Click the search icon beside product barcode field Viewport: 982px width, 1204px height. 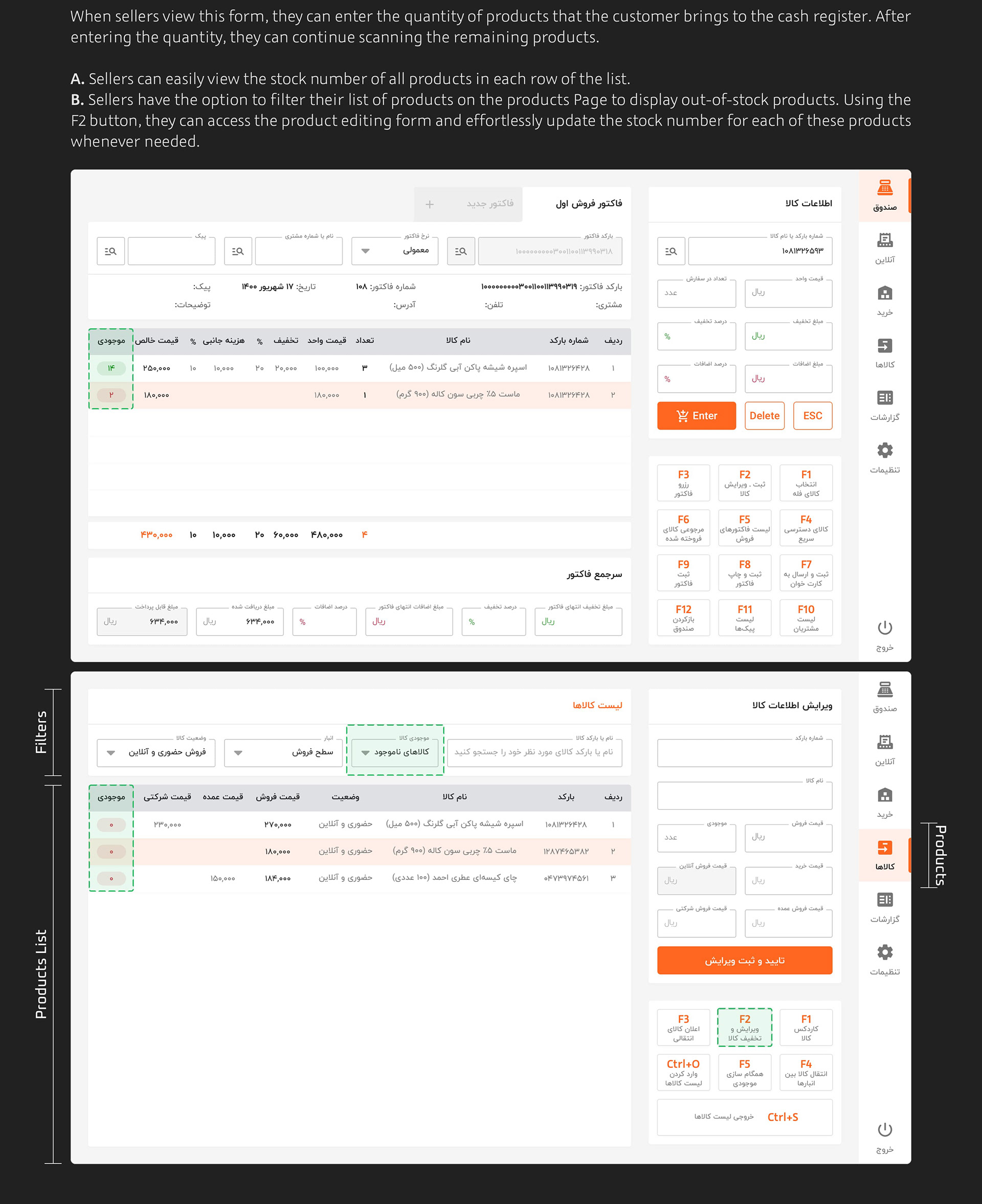[671, 251]
